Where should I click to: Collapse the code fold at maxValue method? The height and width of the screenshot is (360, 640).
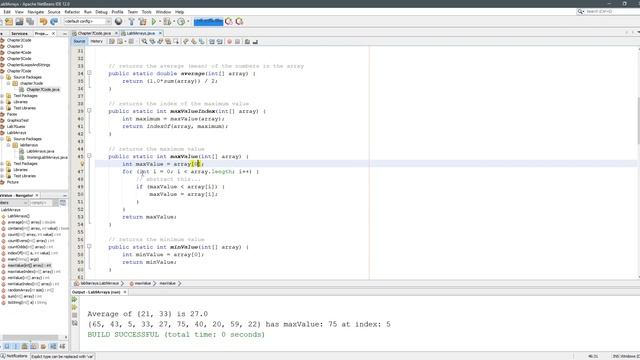pyautogui.click(x=89, y=156)
